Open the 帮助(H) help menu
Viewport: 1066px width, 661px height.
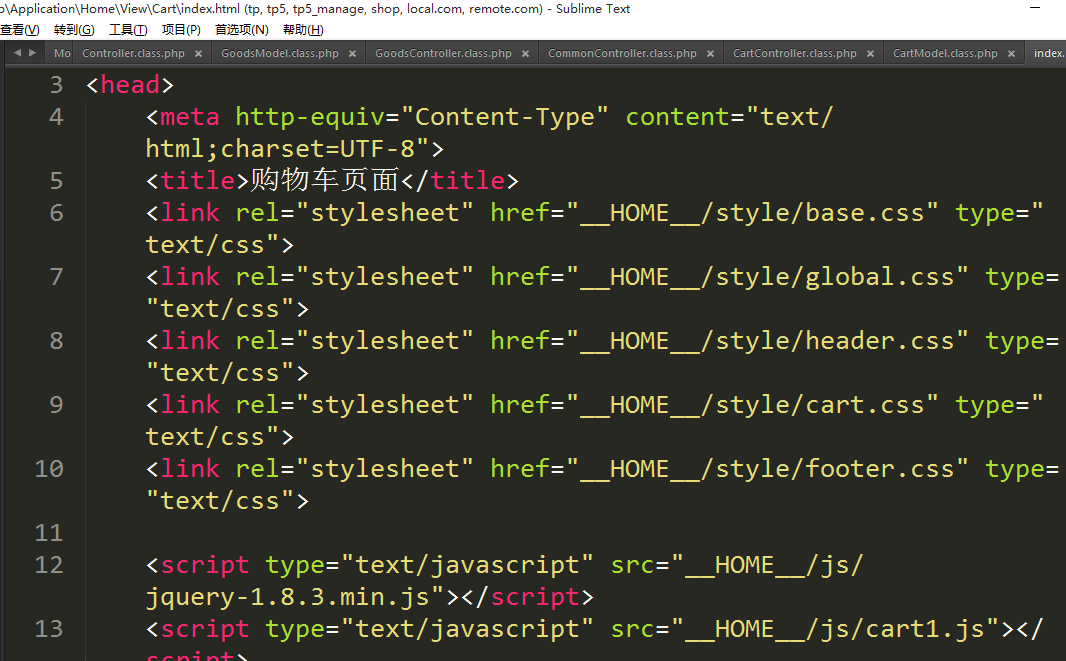pyautogui.click(x=303, y=30)
